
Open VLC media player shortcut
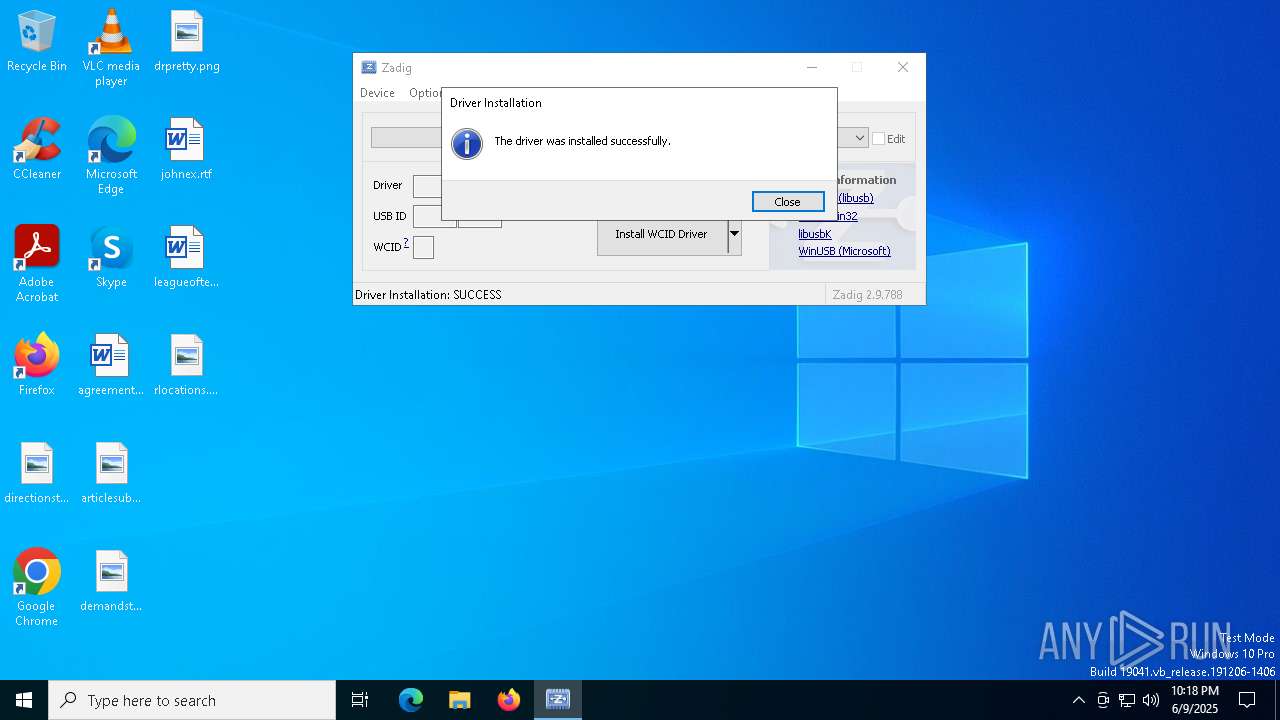click(x=111, y=48)
